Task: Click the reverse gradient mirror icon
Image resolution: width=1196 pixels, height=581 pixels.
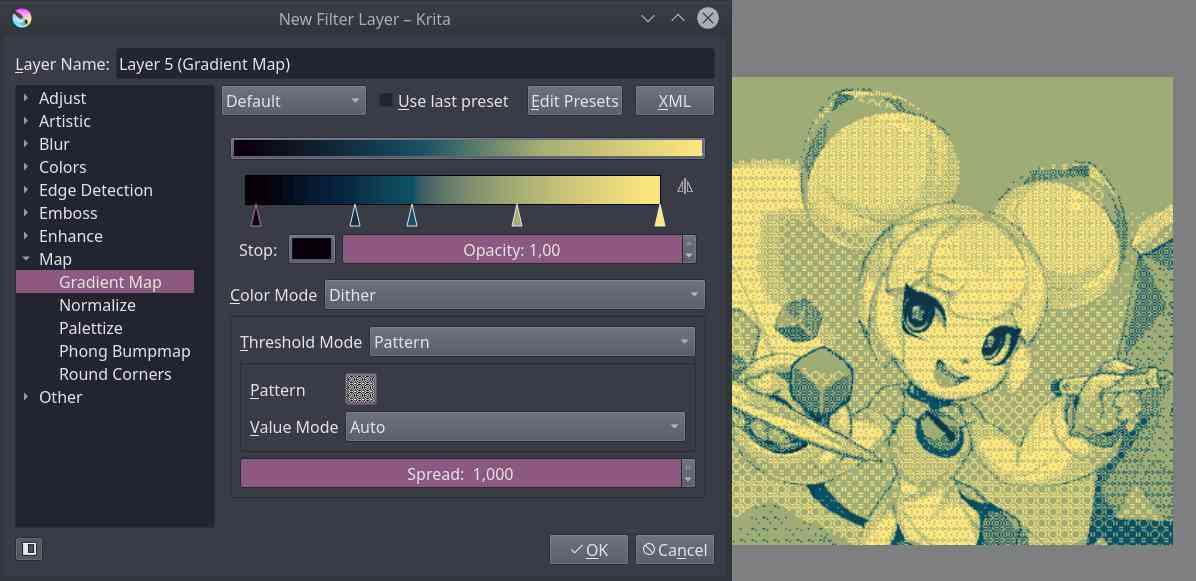Action: click(685, 185)
